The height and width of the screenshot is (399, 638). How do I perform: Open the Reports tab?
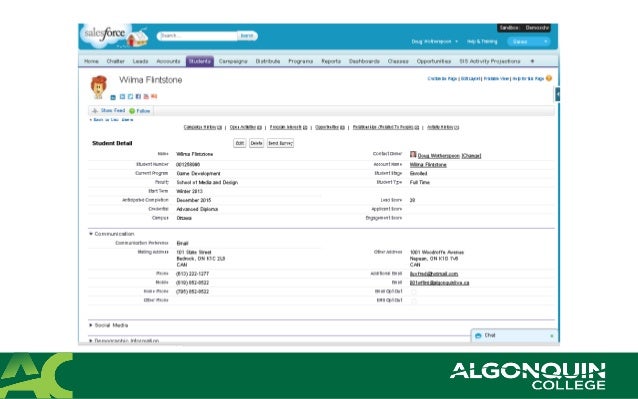pyautogui.click(x=331, y=61)
